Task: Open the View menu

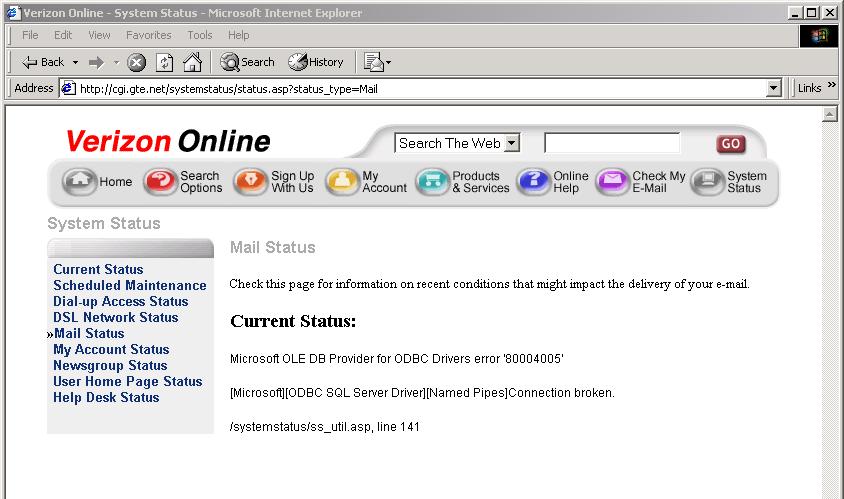Action: [99, 36]
